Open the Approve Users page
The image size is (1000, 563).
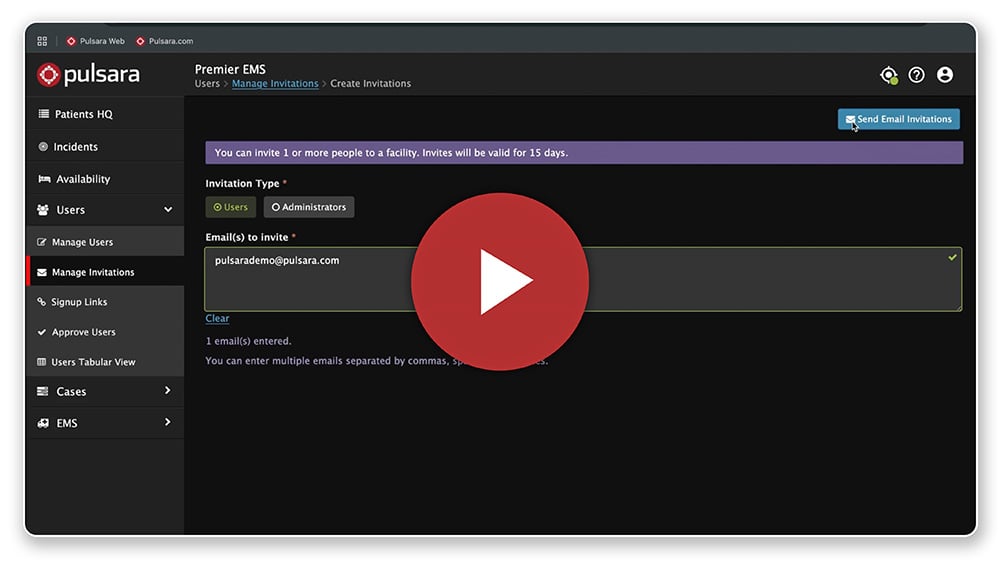[x=105, y=332]
